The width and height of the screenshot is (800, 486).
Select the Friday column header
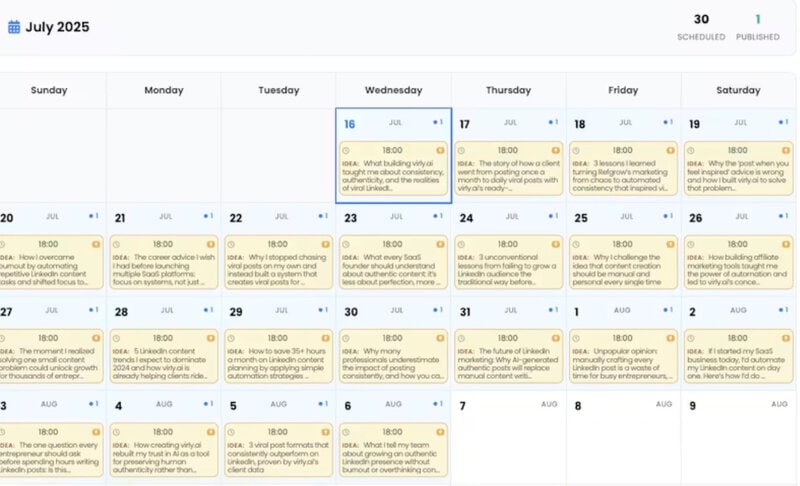tap(623, 90)
